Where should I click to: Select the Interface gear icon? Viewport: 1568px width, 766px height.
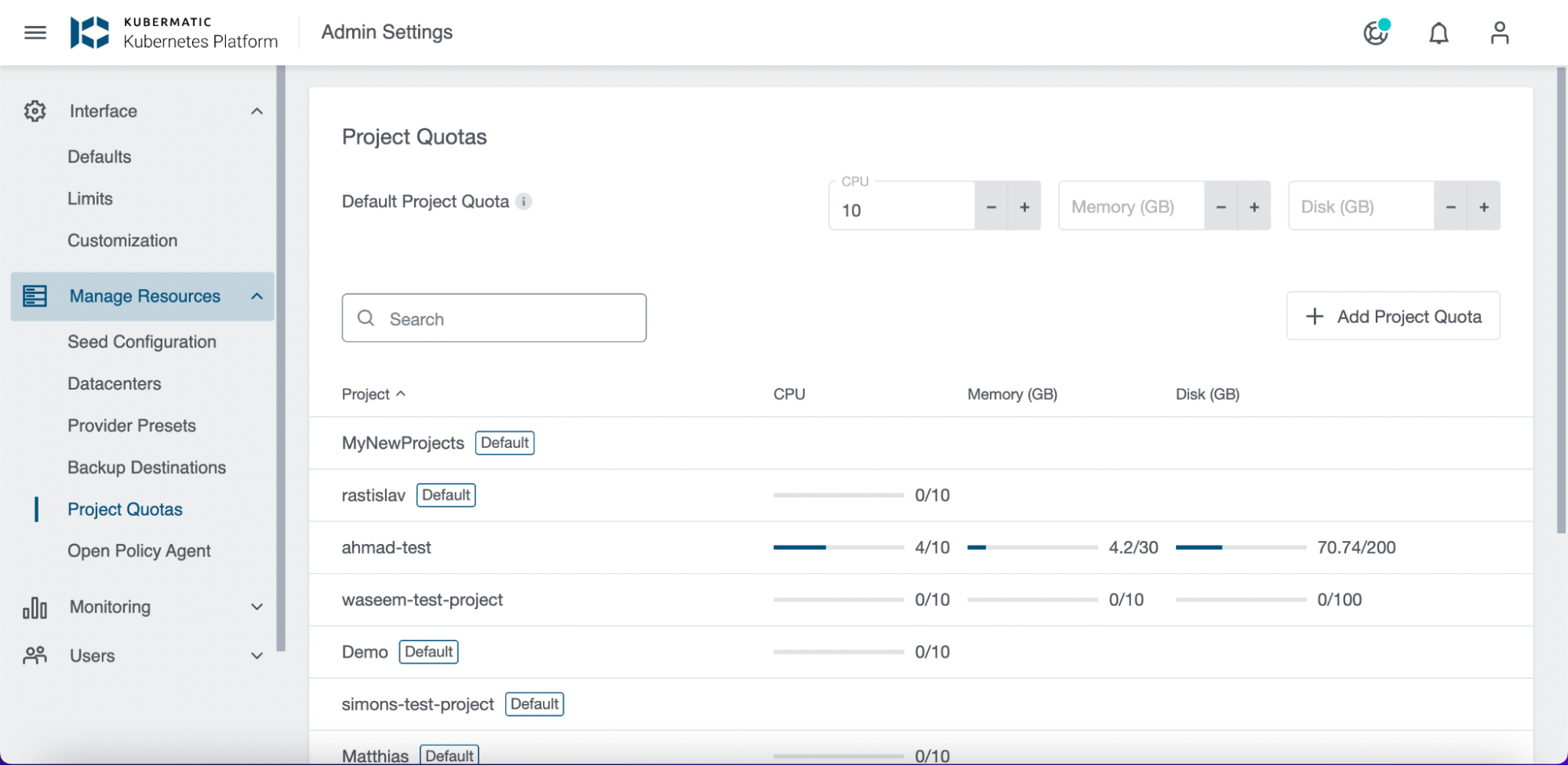click(x=34, y=111)
